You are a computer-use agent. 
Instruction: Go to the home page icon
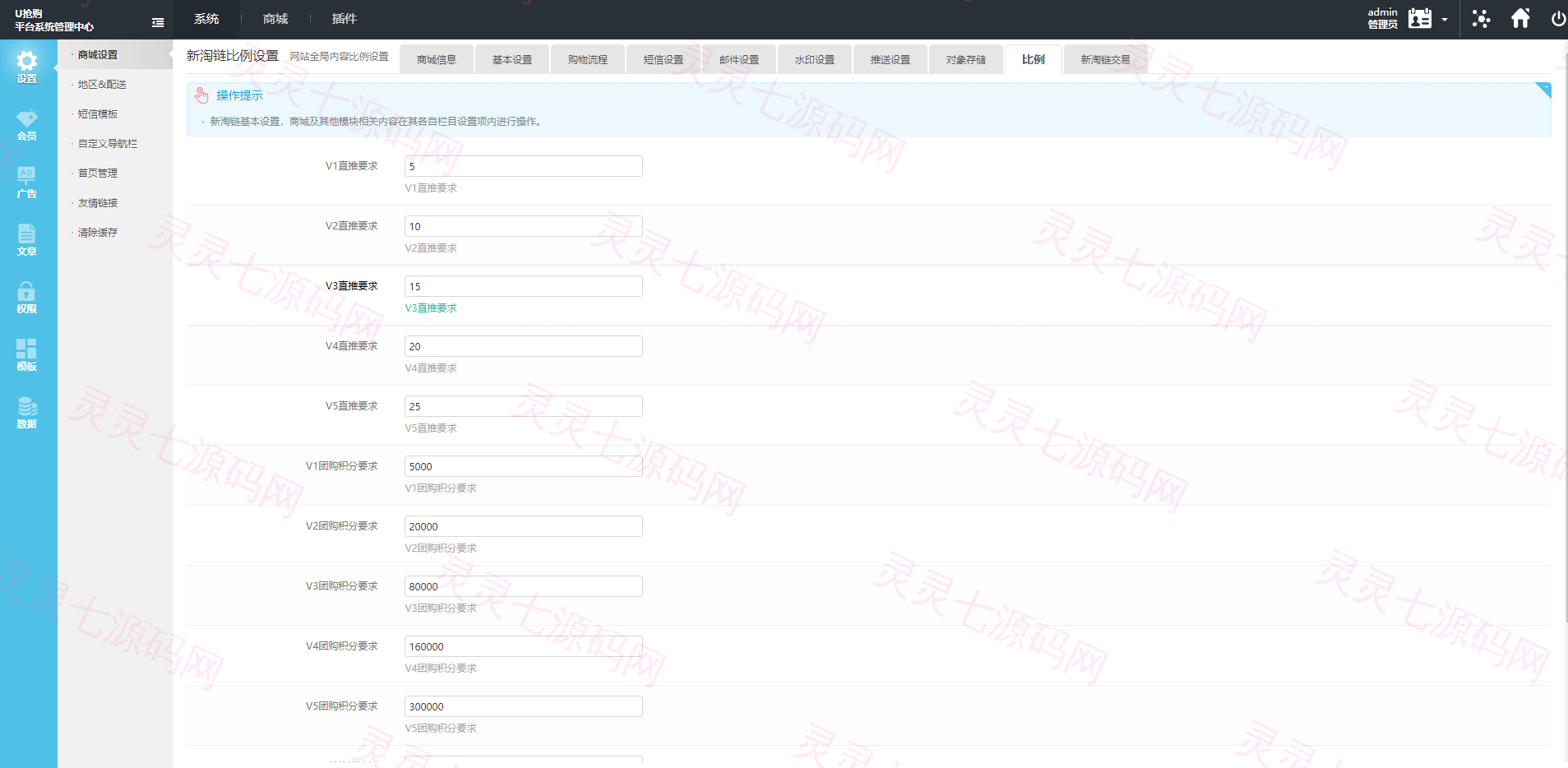(1520, 18)
